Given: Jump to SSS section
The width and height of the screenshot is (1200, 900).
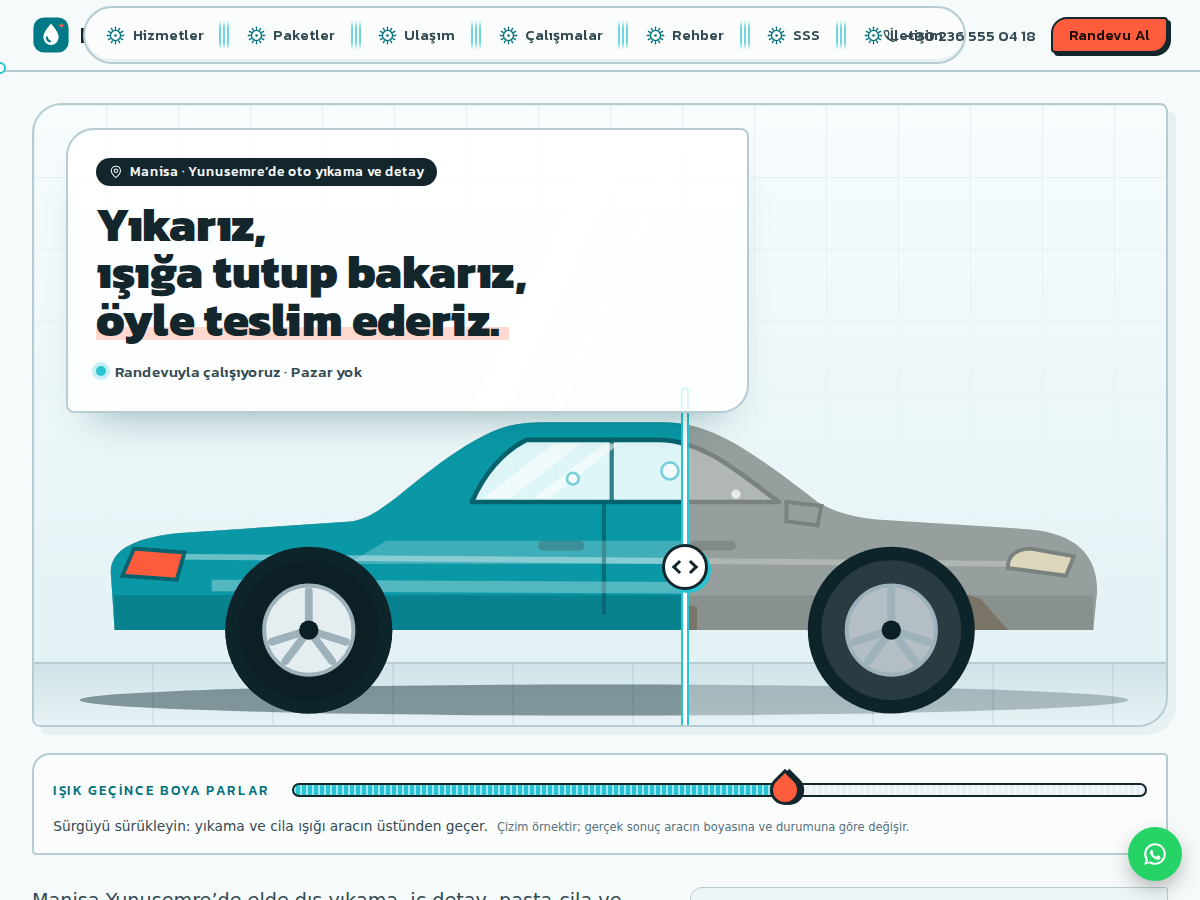Looking at the screenshot, I should [x=794, y=35].
